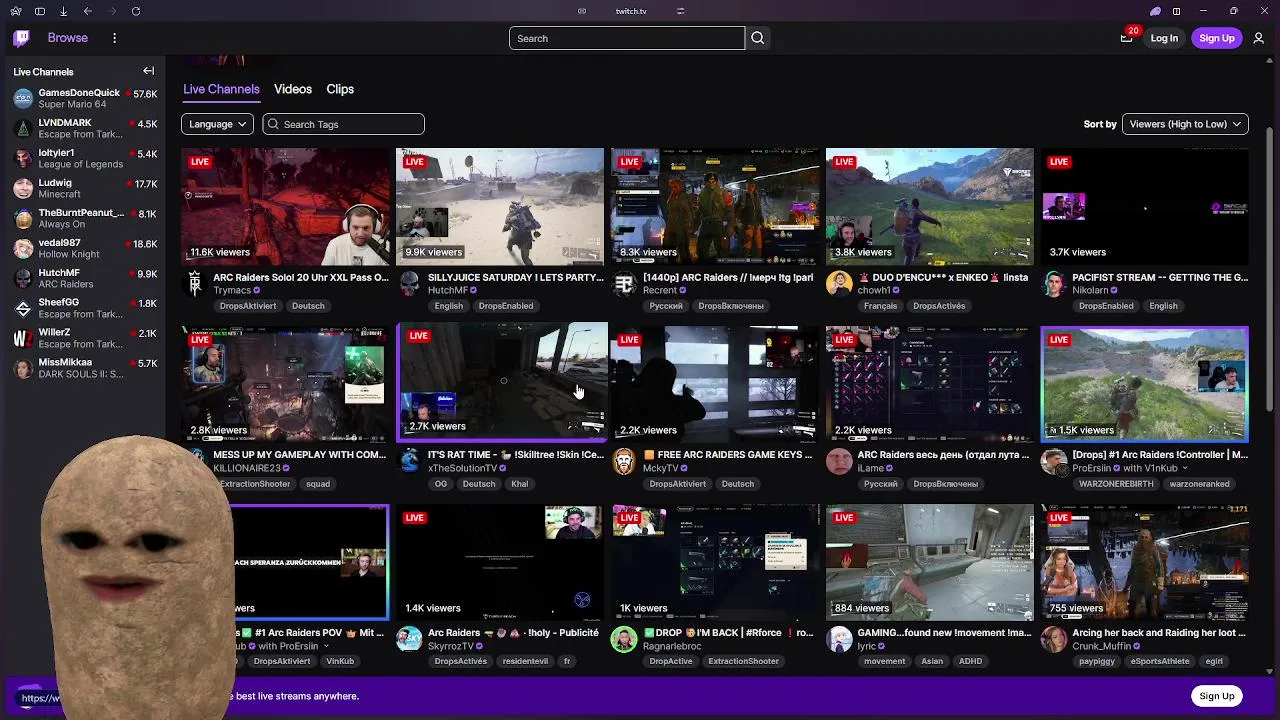Select the Live Channels tab
The image size is (1280, 720).
coord(221,89)
